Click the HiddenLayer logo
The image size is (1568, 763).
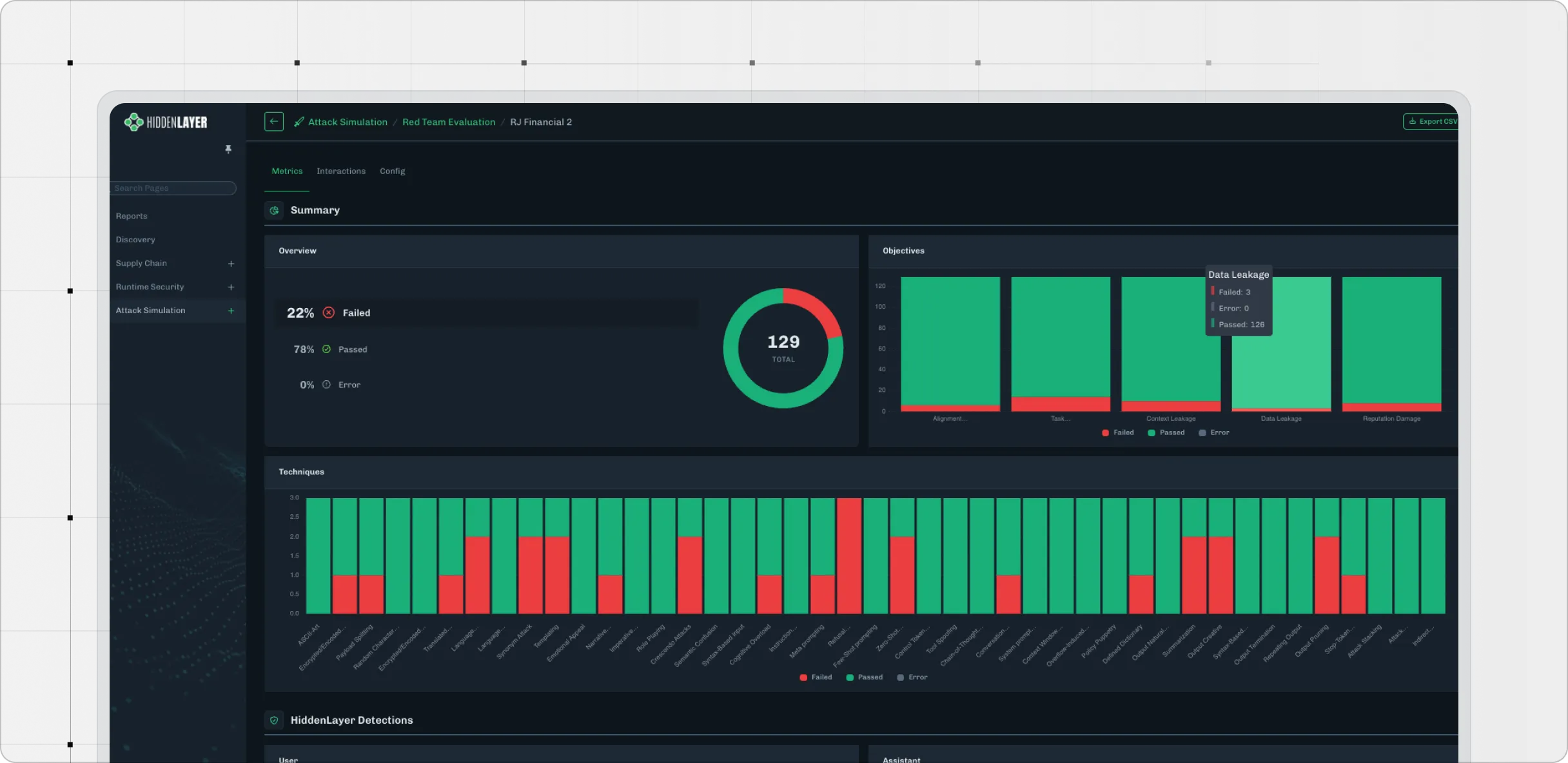(166, 122)
